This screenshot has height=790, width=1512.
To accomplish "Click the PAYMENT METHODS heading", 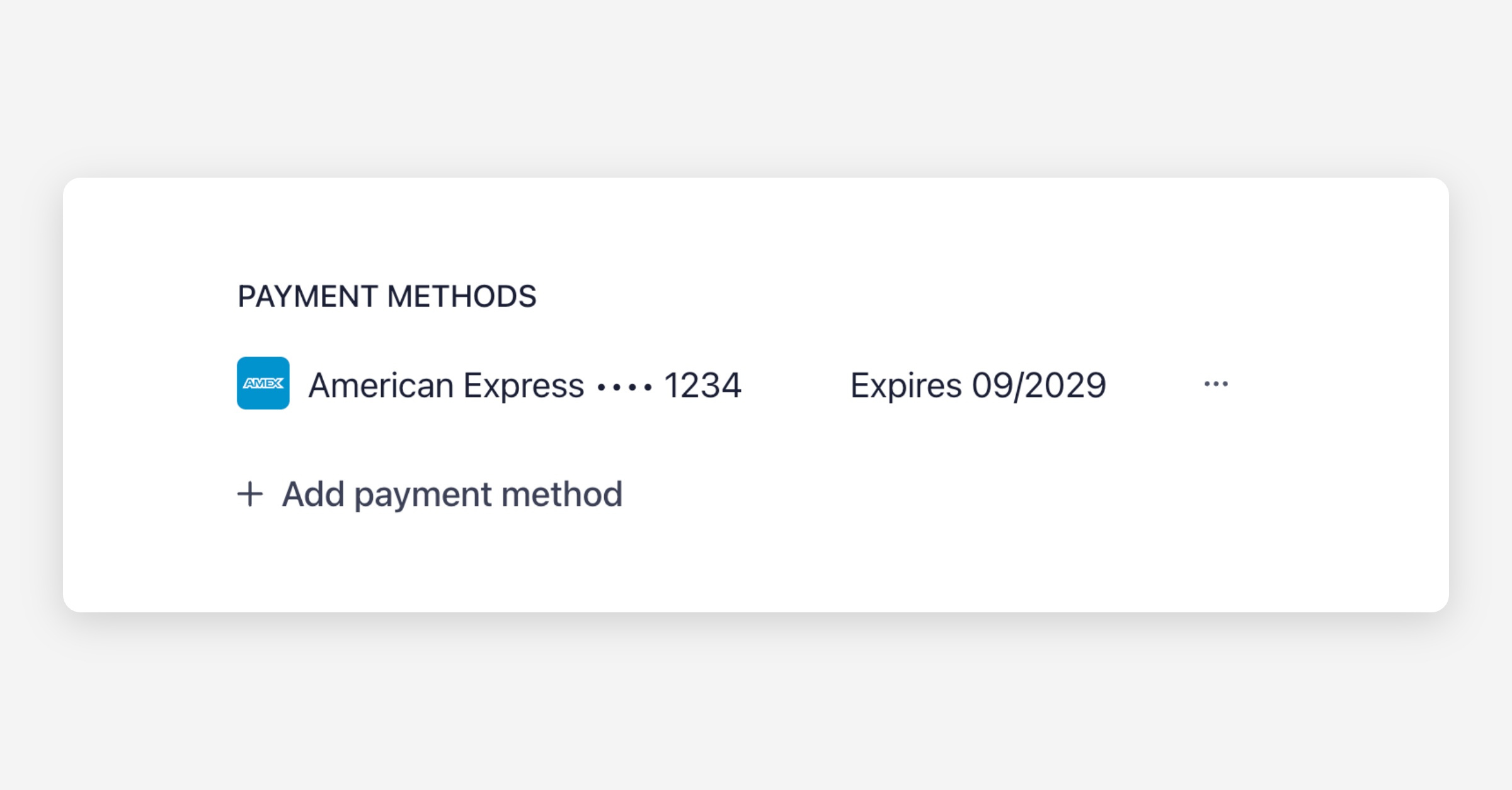I will [x=387, y=296].
